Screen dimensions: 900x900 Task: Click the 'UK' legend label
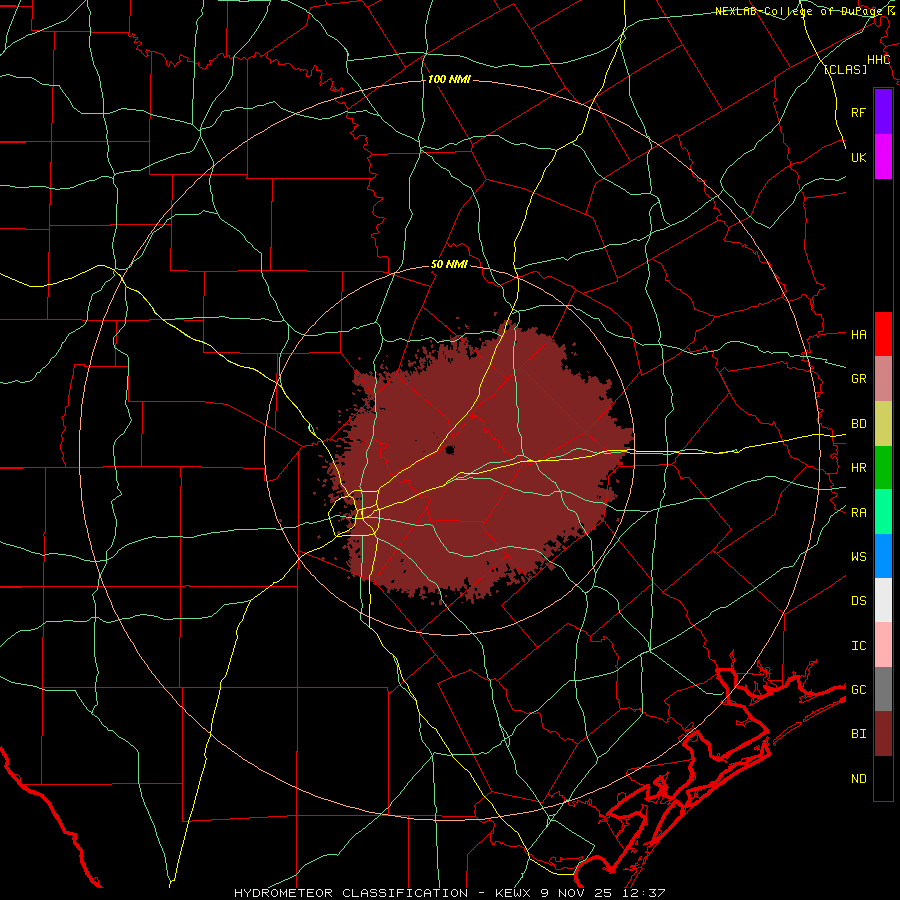point(858,157)
